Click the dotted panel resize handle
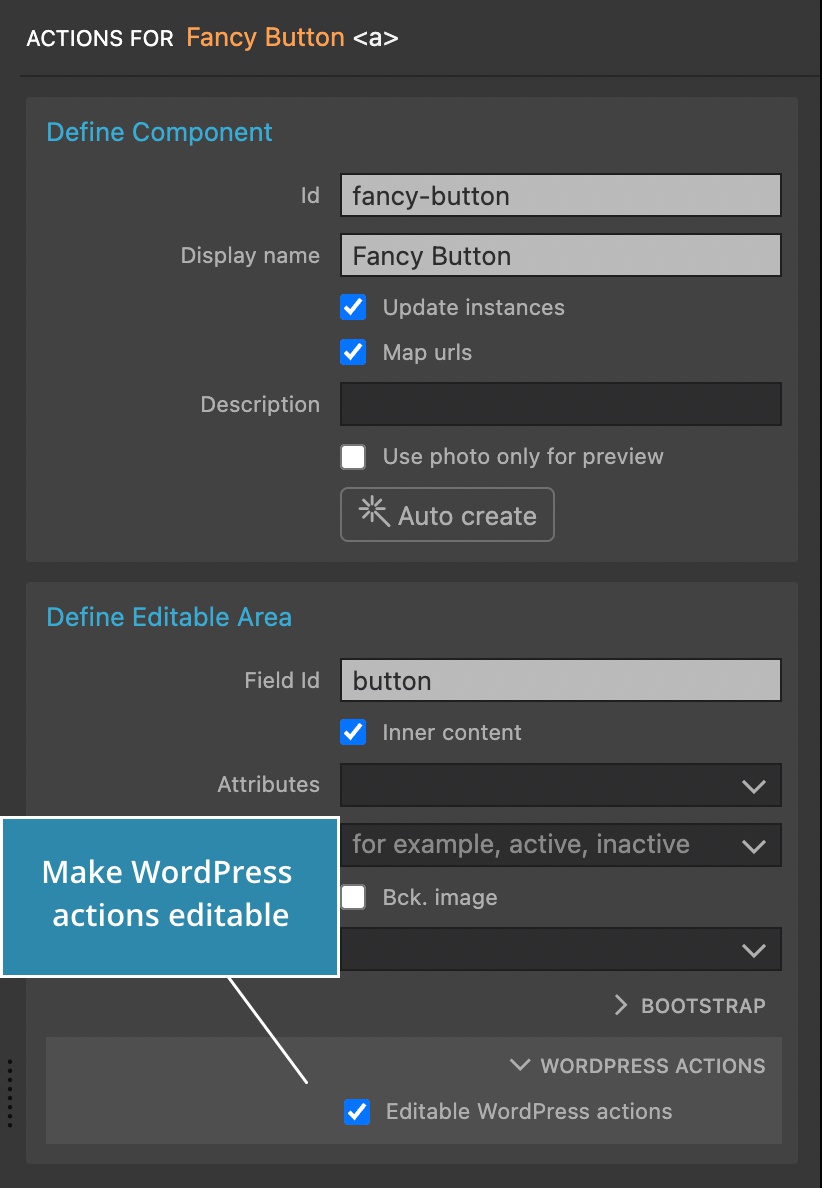This screenshot has width=822, height=1188. [x=9, y=1093]
